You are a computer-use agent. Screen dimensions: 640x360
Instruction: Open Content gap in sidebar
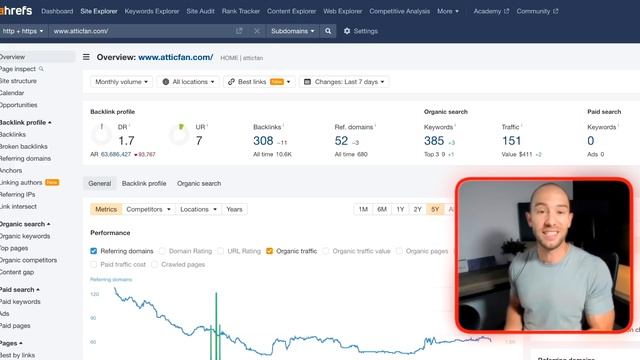tap(17, 272)
